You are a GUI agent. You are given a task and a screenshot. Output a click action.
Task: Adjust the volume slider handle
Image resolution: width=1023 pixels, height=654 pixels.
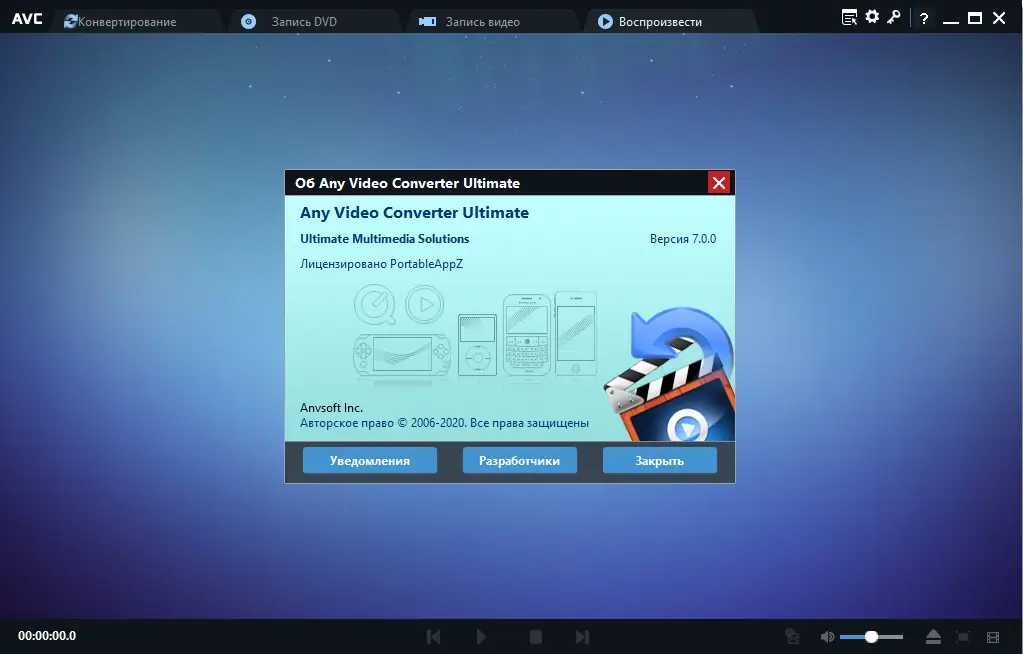pyautogui.click(x=870, y=636)
